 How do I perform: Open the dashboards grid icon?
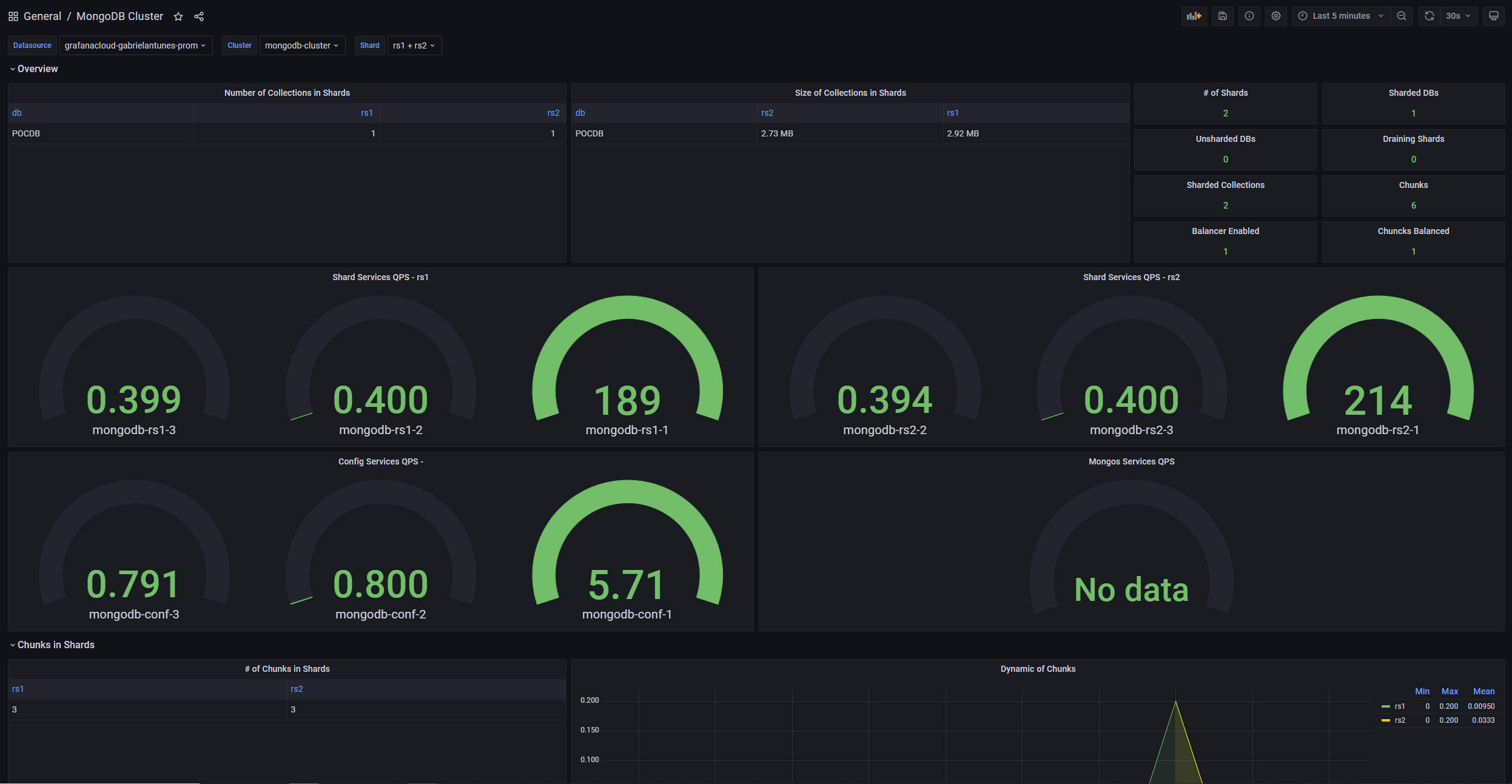(13, 17)
